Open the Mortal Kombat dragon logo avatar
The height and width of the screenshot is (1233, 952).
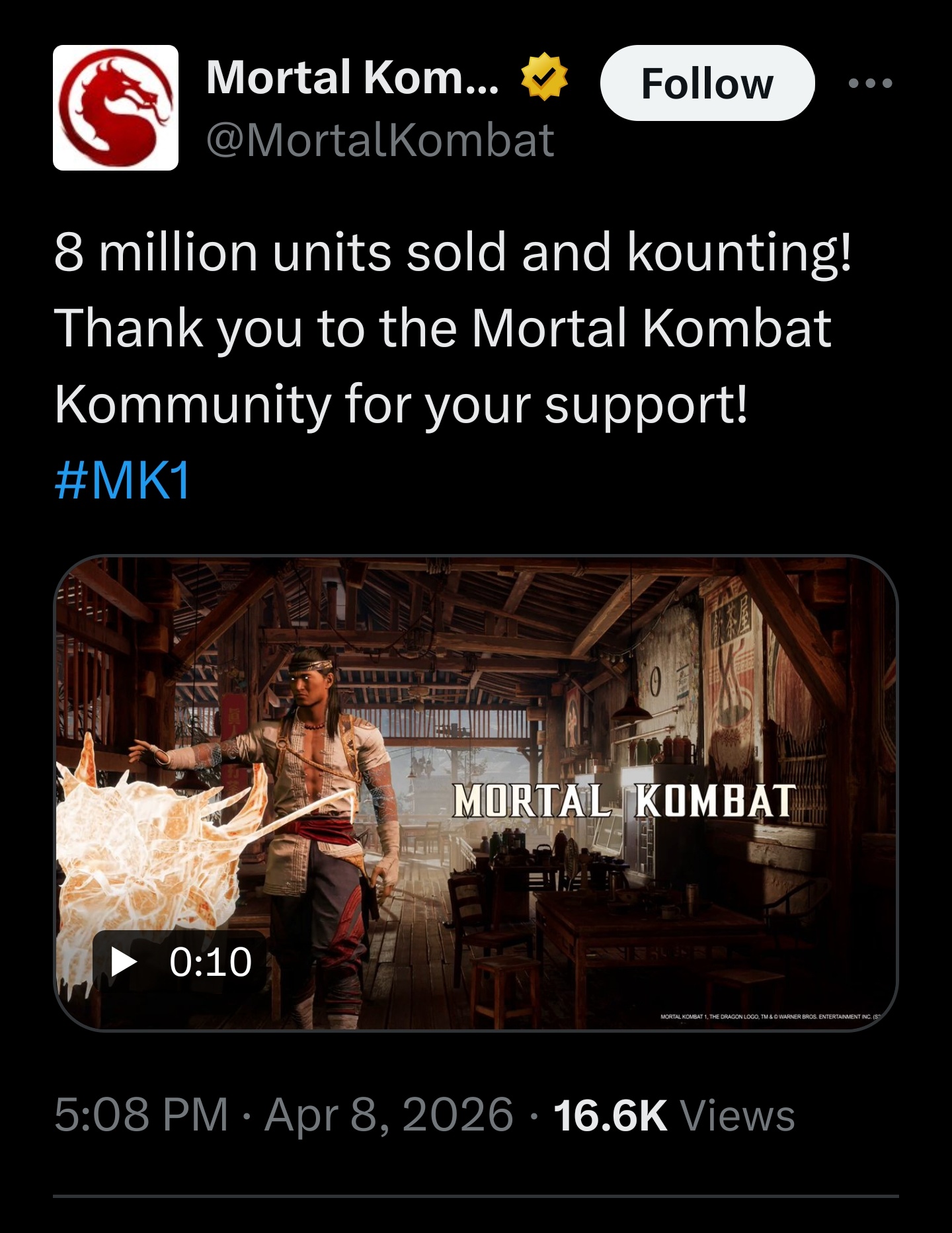click(x=116, y=108)
